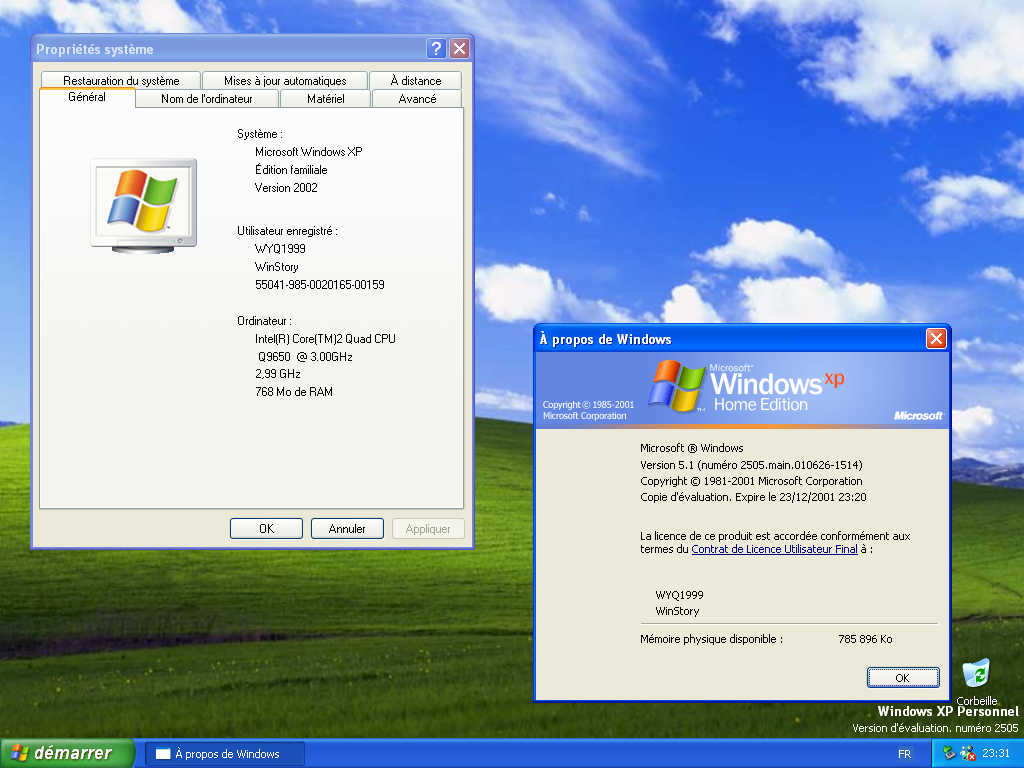Click WinStory in Propriétés système
This screenshot has width=1024, height=768.
click(276, 266)
